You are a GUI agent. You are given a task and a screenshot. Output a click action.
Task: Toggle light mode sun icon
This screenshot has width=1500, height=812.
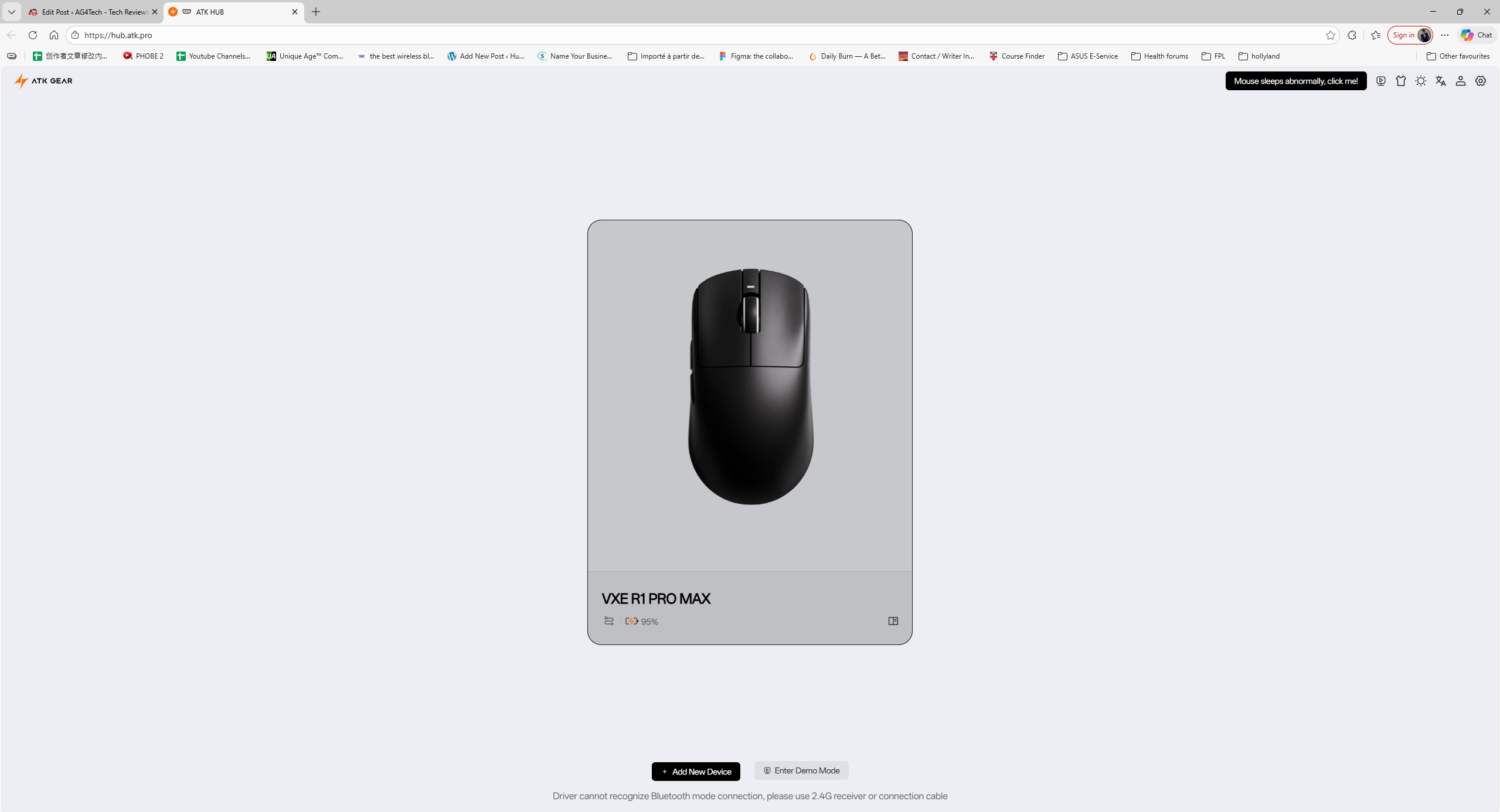(x=1421, y=81)
